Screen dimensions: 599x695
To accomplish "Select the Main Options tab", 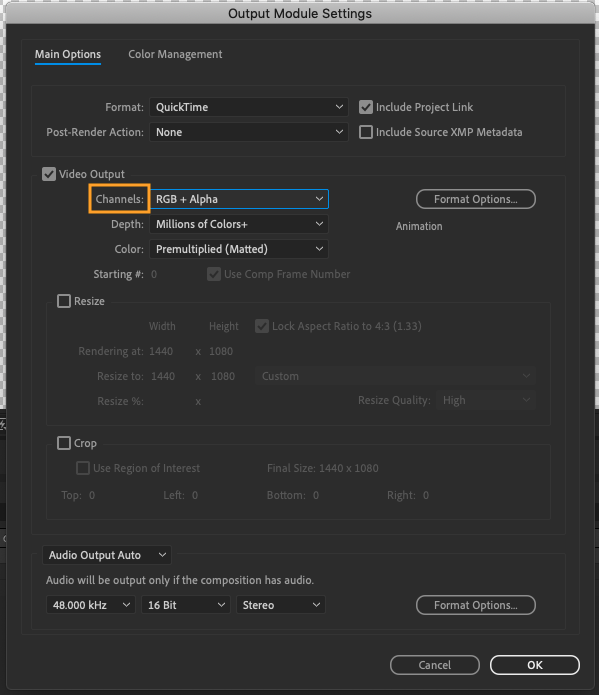I will pyautogui.click(x=68, y=55).
